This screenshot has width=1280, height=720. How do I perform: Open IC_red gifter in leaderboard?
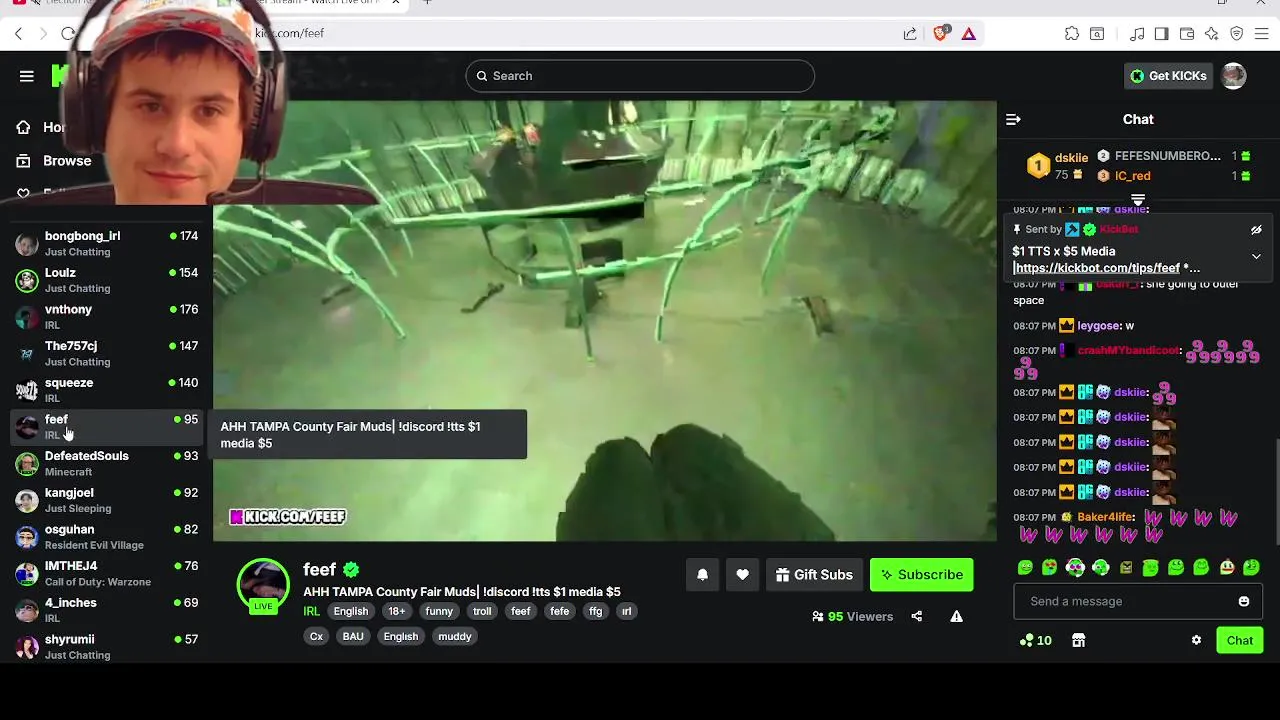point(1132,176)
